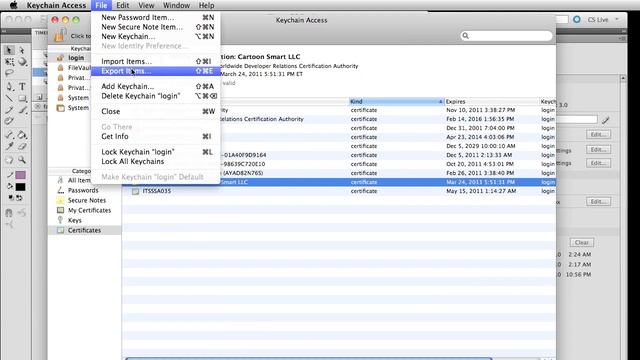The height and width of the screenshot is (360, 640).
Task: Choose the Deco tool
Action: coord(9,121)
